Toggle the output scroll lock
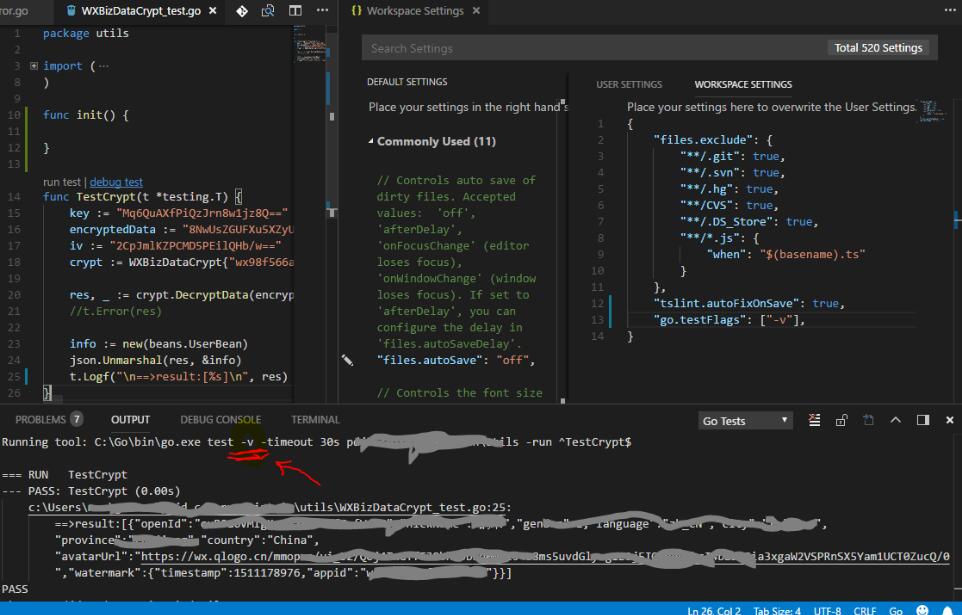 coord(841,420)
